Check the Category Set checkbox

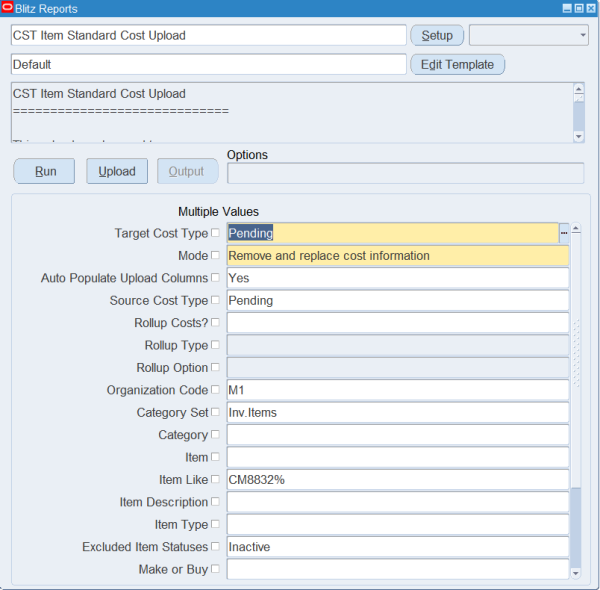tap(215, 412)
